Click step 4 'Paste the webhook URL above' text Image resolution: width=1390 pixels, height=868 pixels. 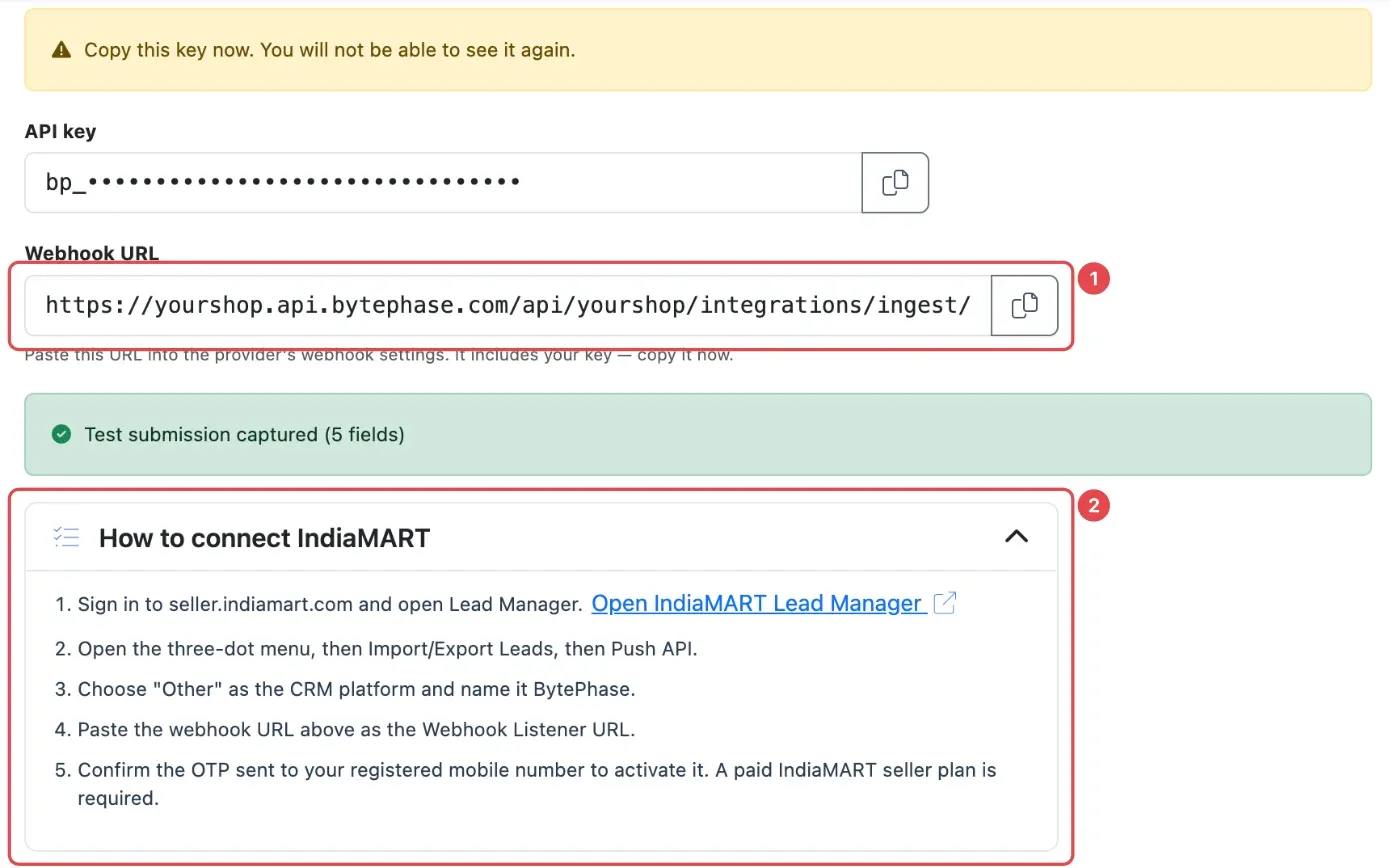[x=356, y=729]
